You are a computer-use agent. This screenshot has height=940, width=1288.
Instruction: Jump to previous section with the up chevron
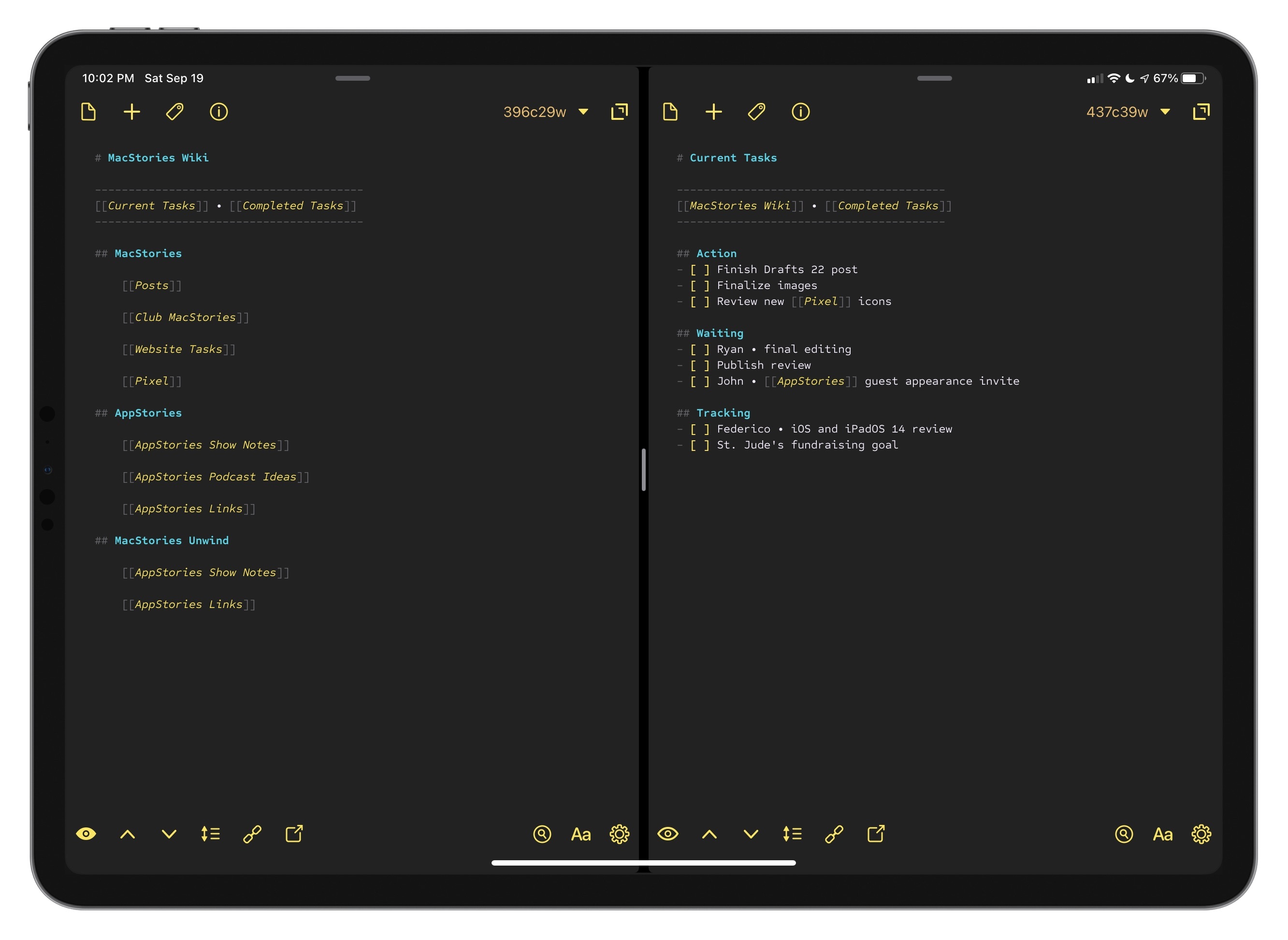click(x=128, y=834)
